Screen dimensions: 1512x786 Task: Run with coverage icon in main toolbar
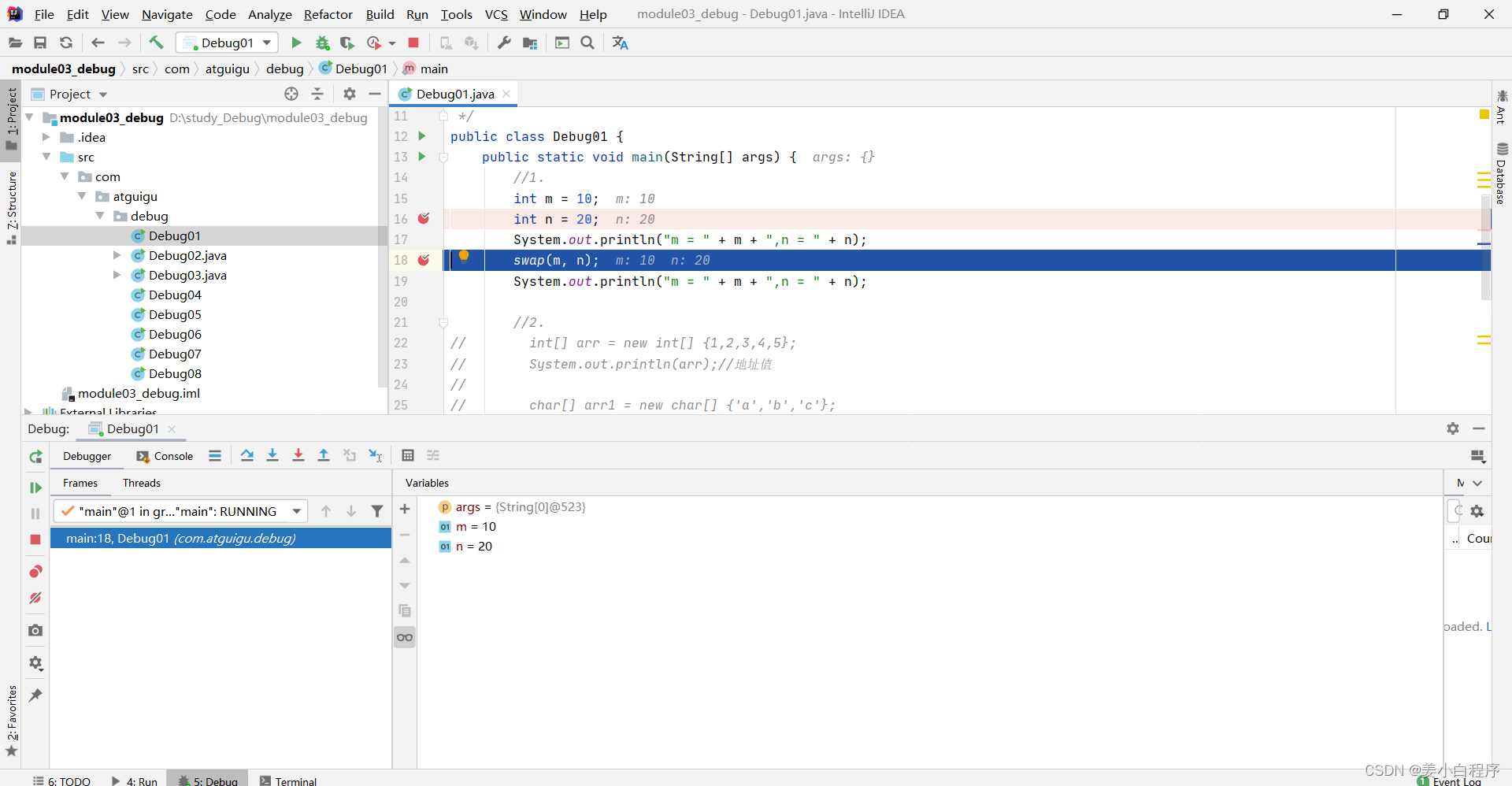coord(347,43)
